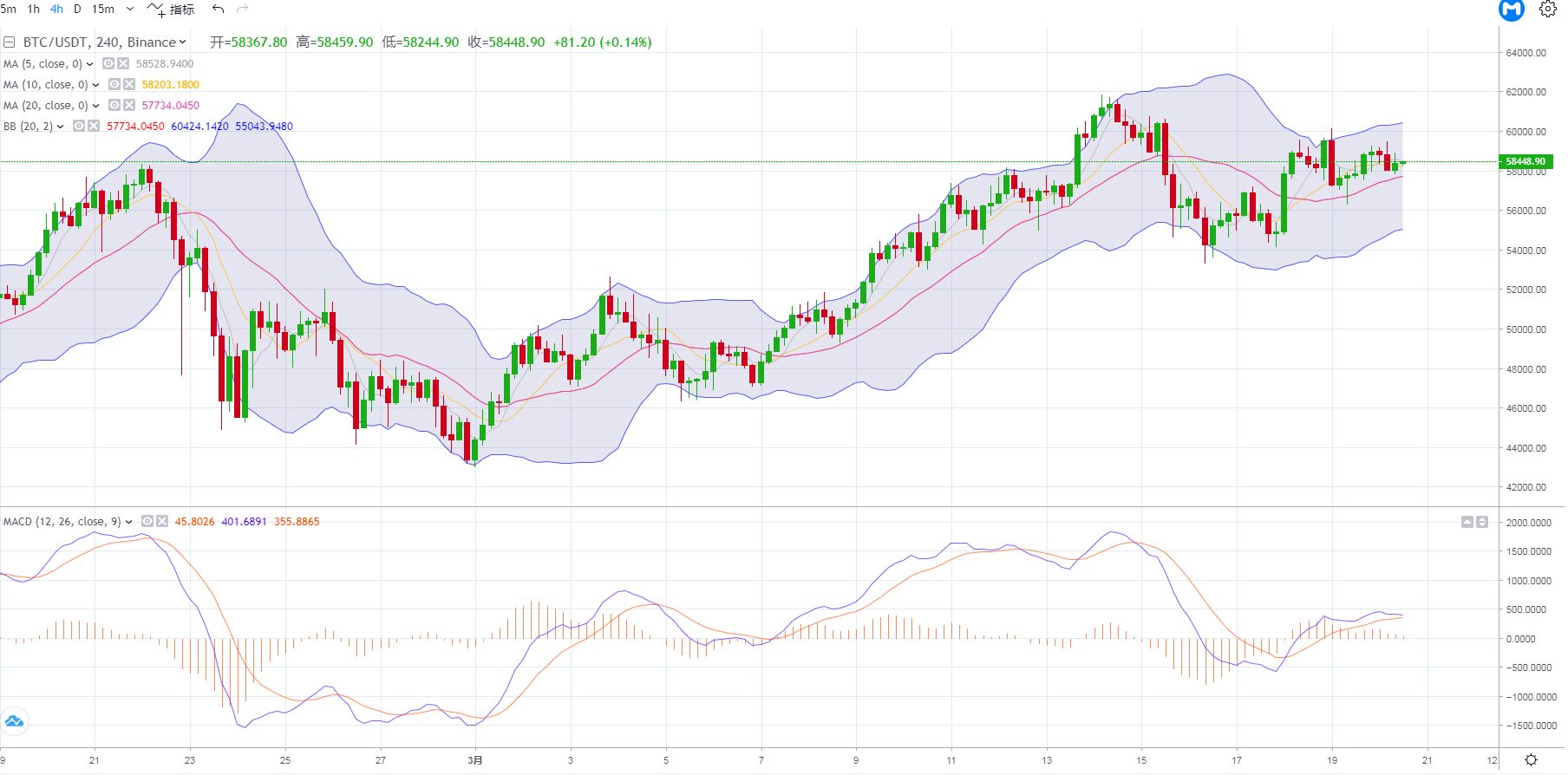Click open price 开=58367.80

248,42
